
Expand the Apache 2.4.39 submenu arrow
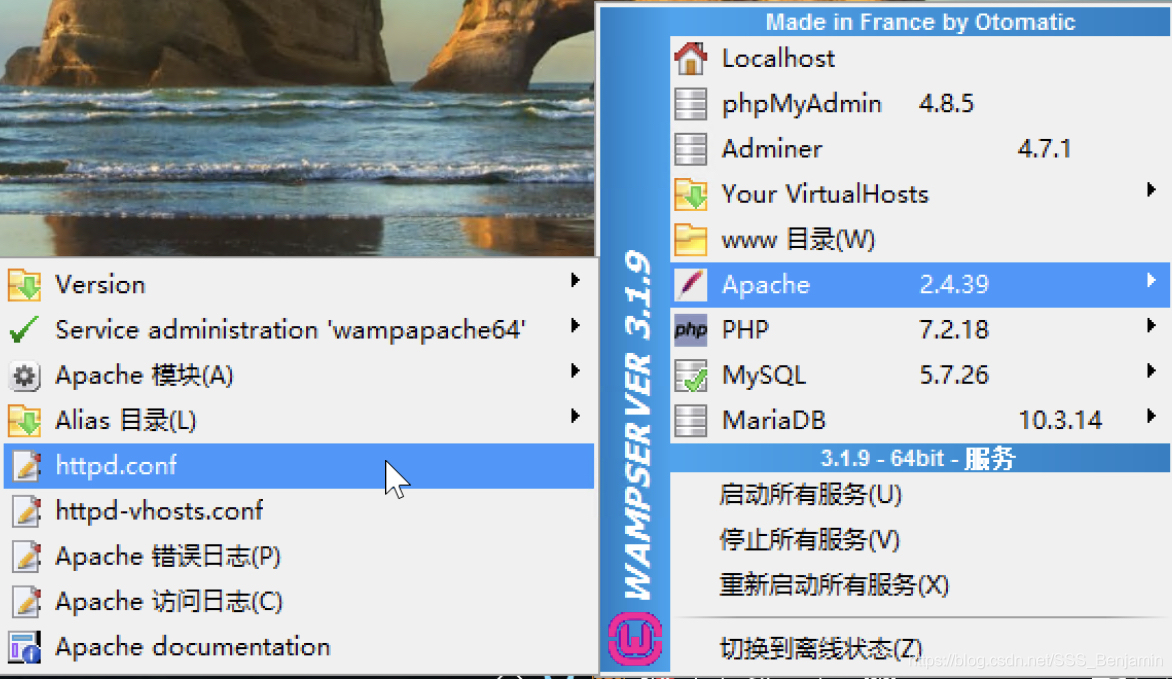(1152, 280)
